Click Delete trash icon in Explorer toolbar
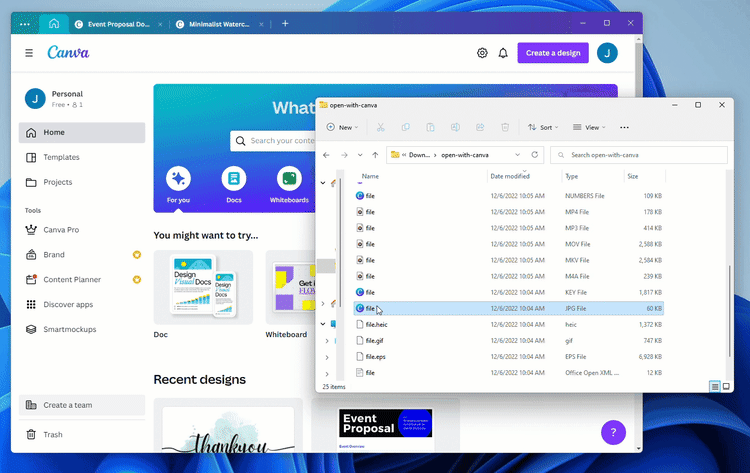 505,127
